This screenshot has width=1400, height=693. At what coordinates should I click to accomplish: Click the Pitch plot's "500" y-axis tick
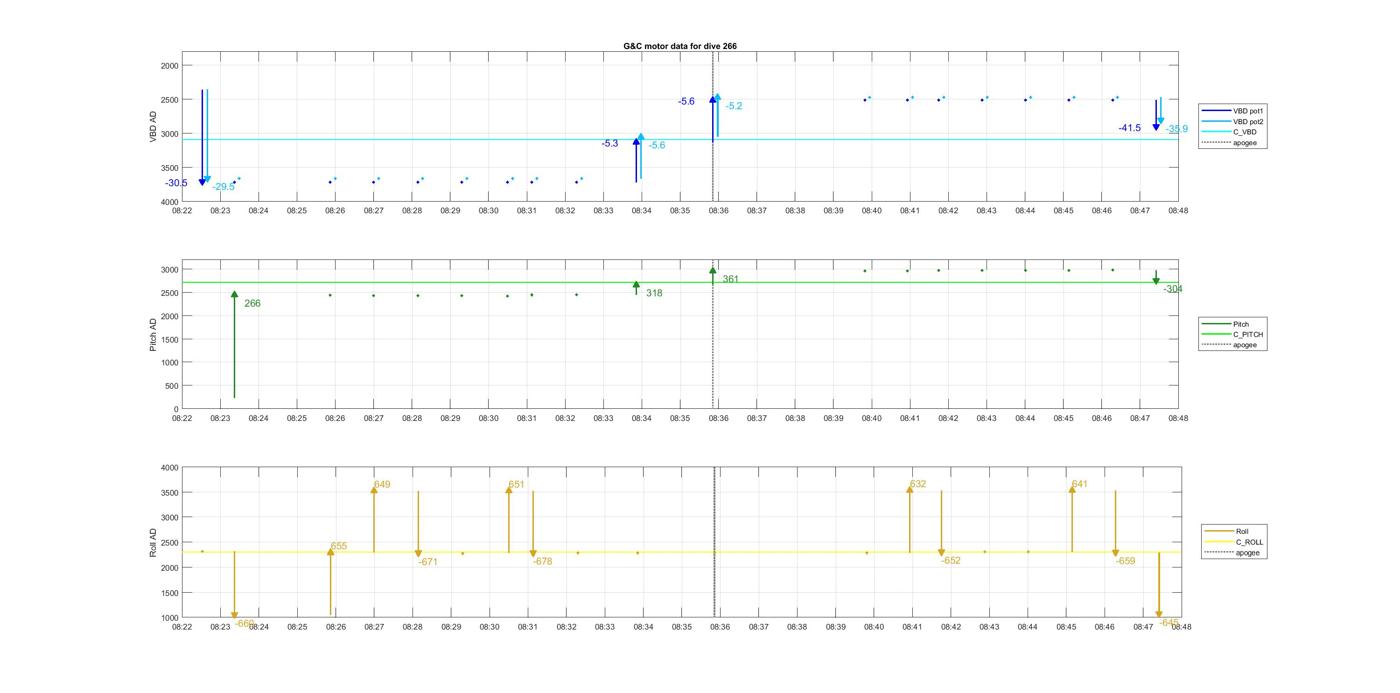172,386
